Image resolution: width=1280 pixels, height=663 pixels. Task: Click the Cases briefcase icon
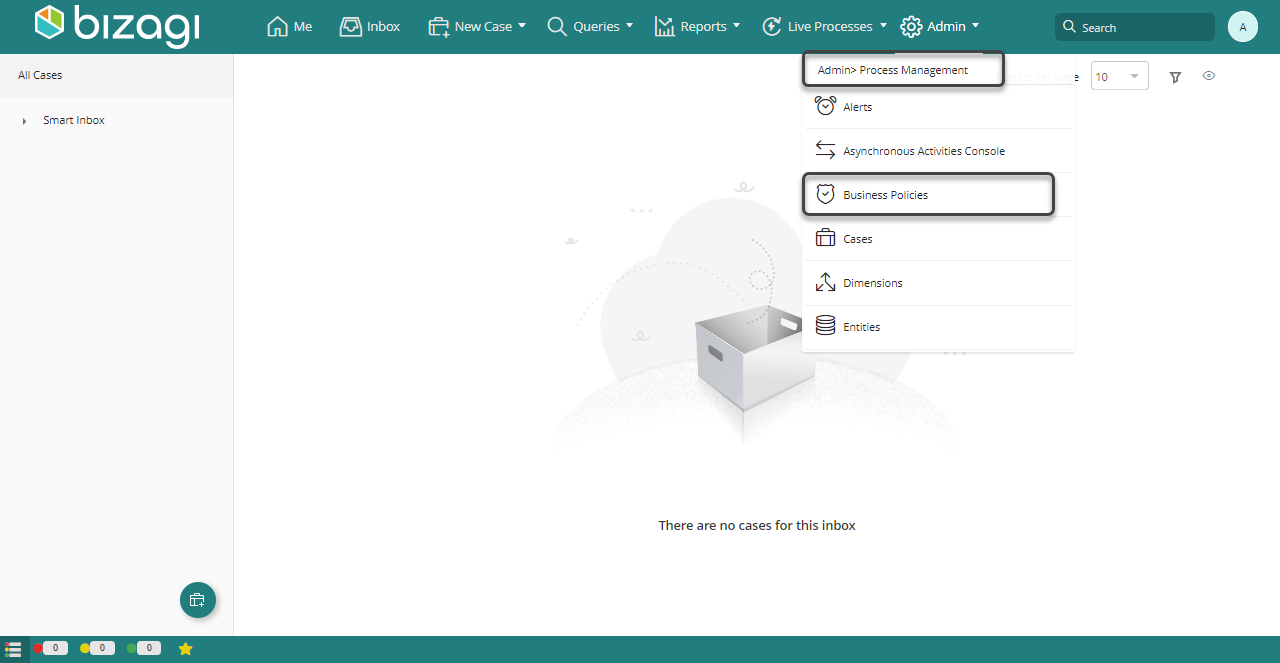pos(825,238)
